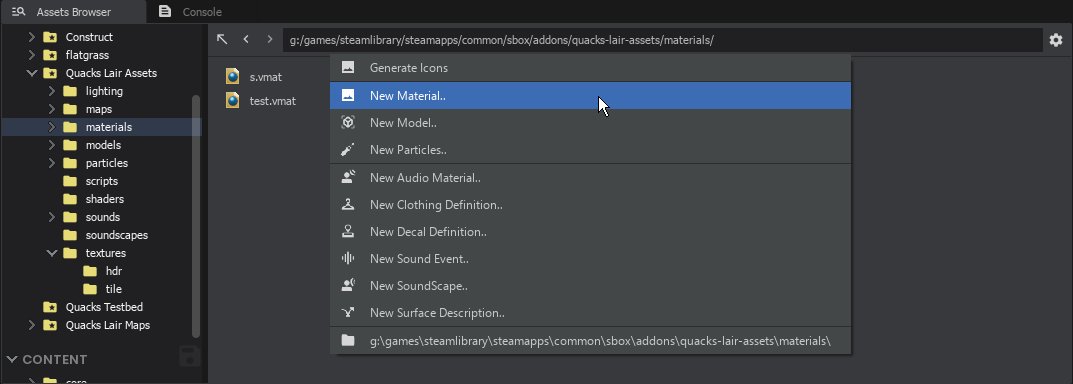
Task: Select New Particles.. menu entry
Action: pos(590,150)
